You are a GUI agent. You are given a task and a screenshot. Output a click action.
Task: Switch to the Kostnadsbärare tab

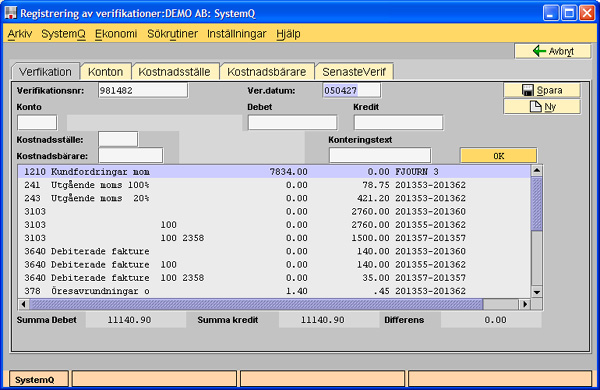[267, 72]
